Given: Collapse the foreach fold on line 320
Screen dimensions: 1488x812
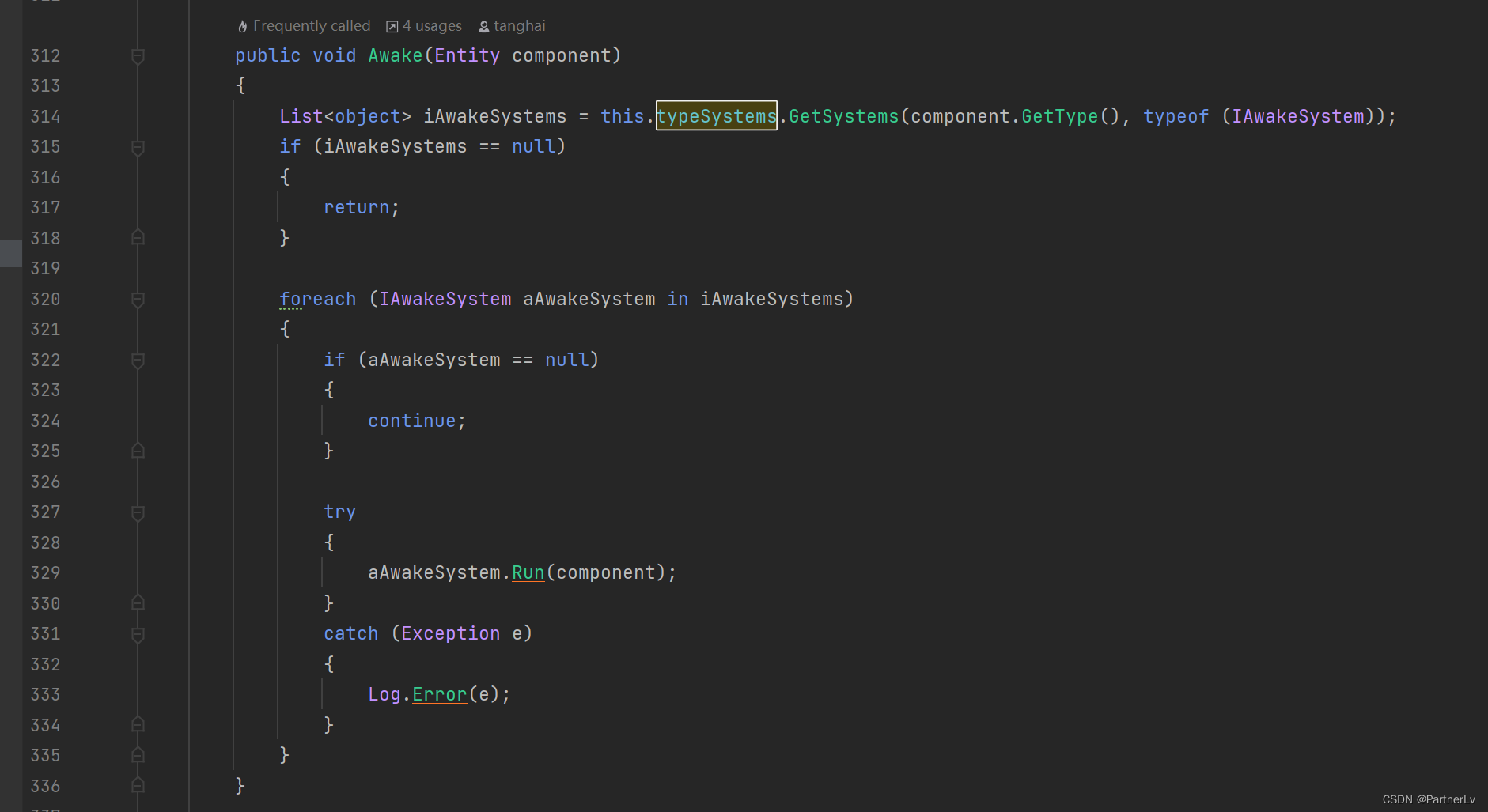Looking at the screenshot, I should click(138, 300).
